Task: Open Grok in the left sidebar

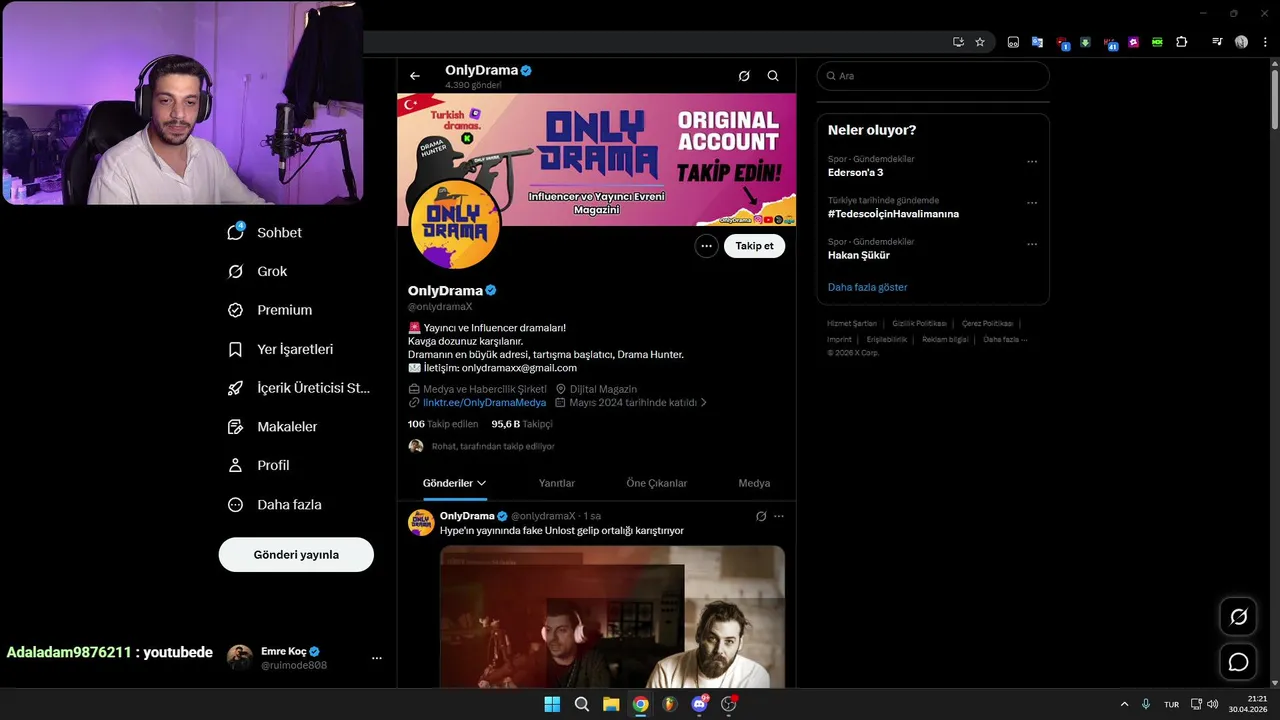Action: 258,271
